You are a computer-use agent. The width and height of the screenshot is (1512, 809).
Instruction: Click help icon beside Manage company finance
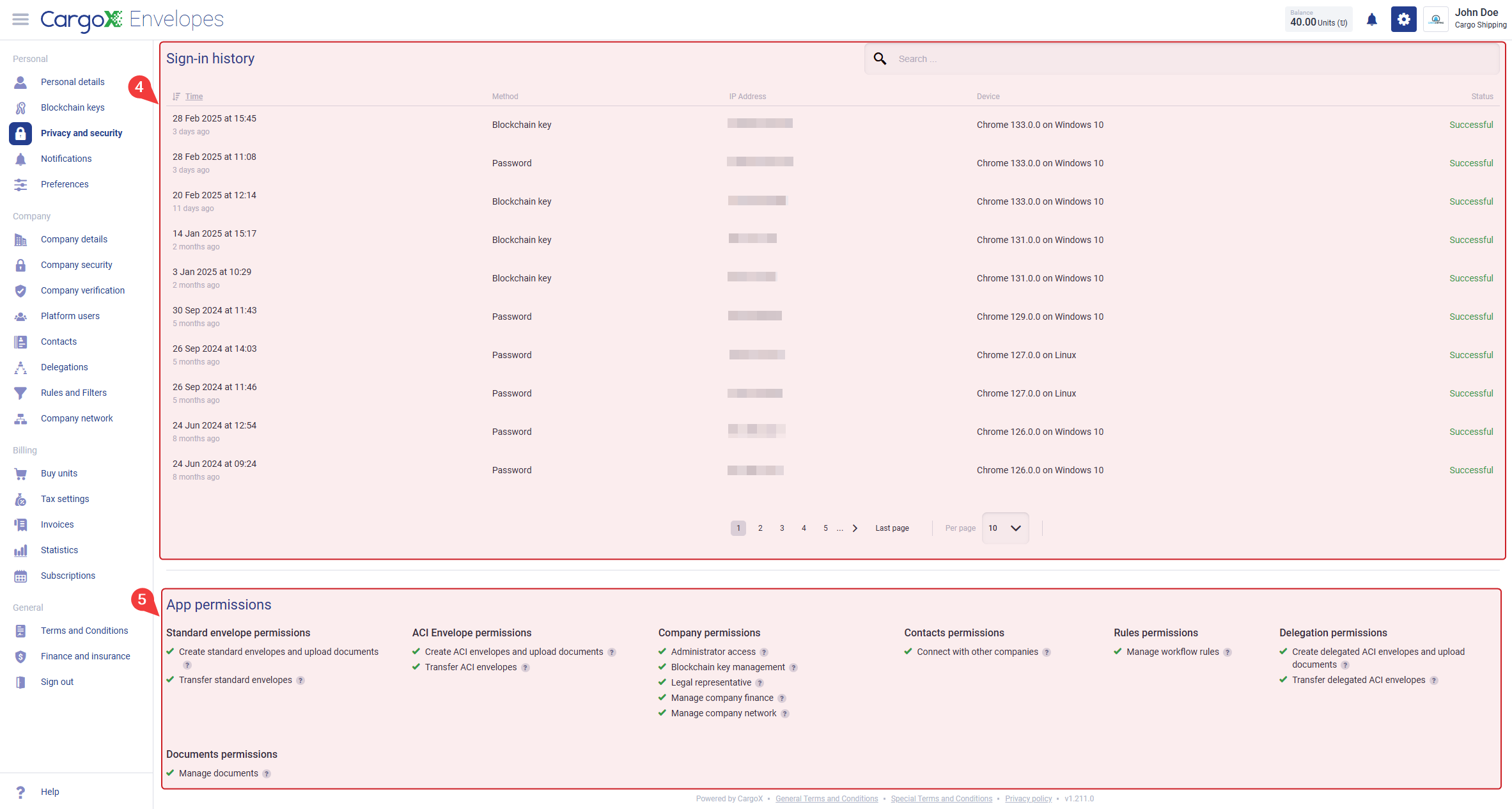[782, 698]
